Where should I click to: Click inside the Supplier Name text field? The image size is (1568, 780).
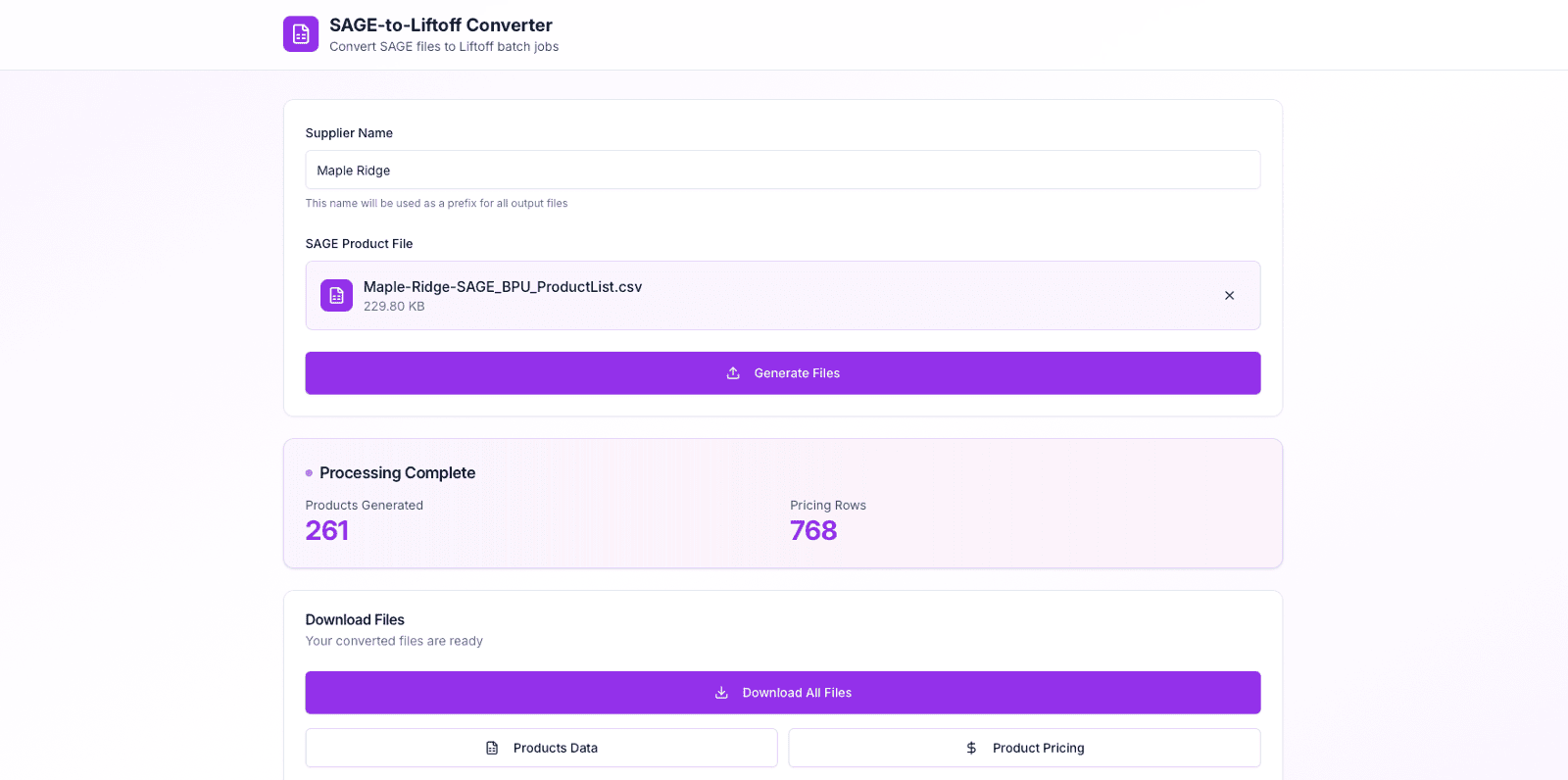click(x=782, y=170)
